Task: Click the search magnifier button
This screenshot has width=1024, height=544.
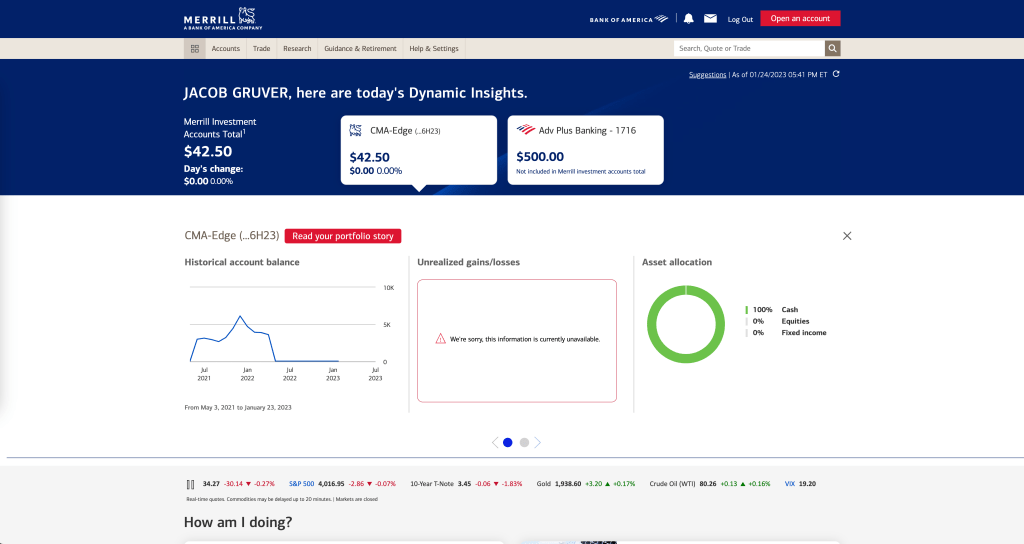Action: 832,48
